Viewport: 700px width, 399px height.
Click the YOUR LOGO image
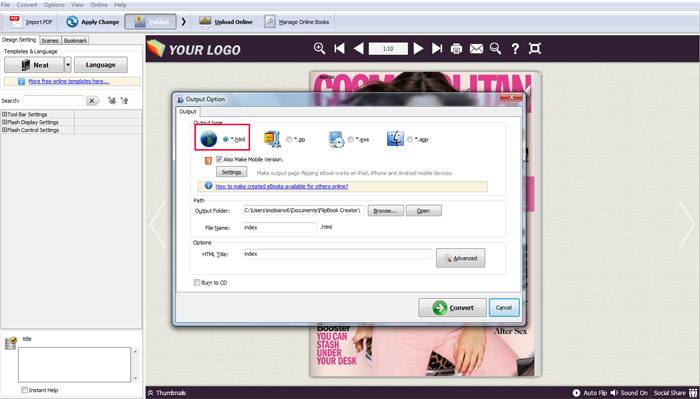[x=194, y=49]
